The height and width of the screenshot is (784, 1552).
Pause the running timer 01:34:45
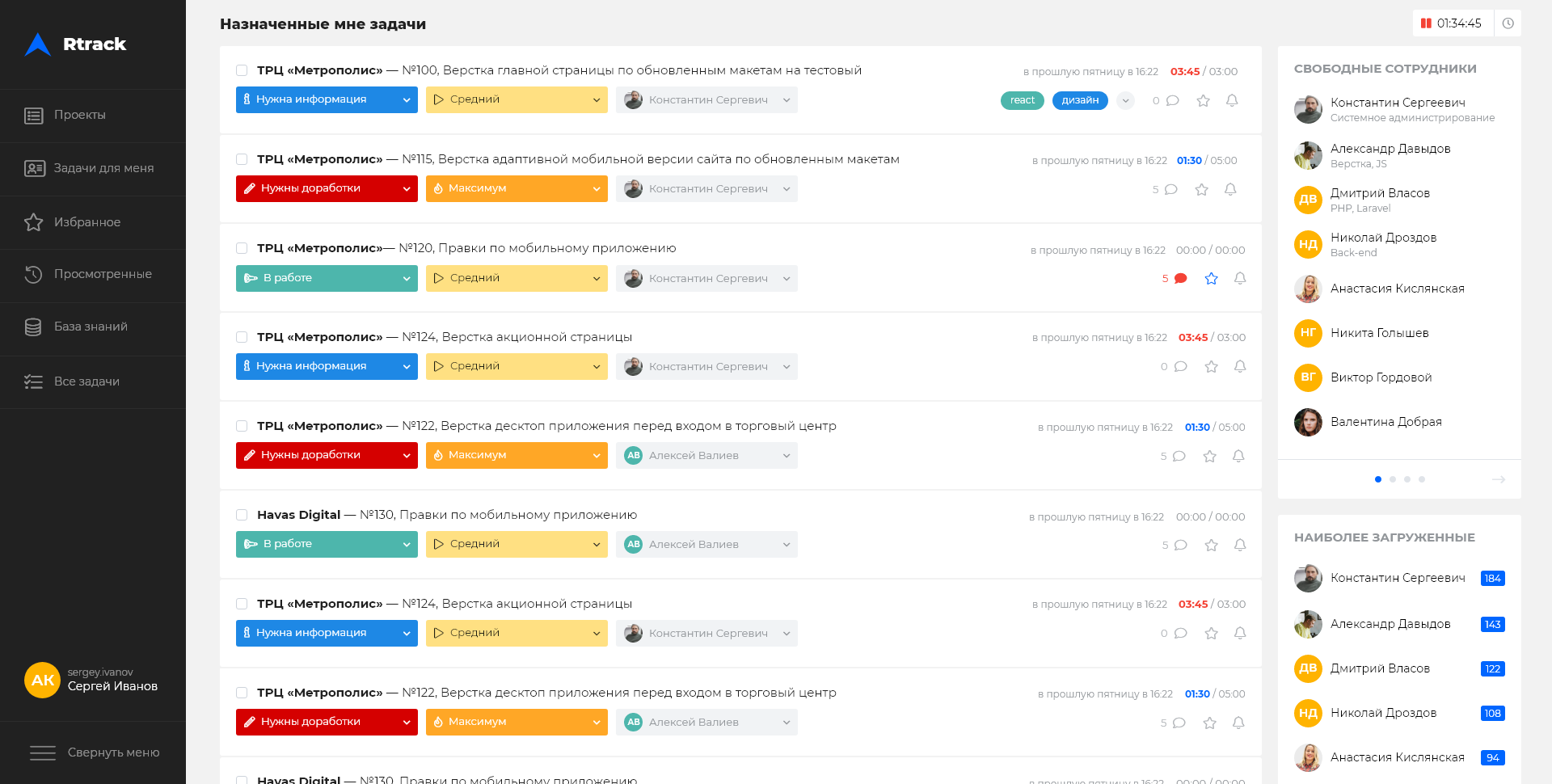1426,23
